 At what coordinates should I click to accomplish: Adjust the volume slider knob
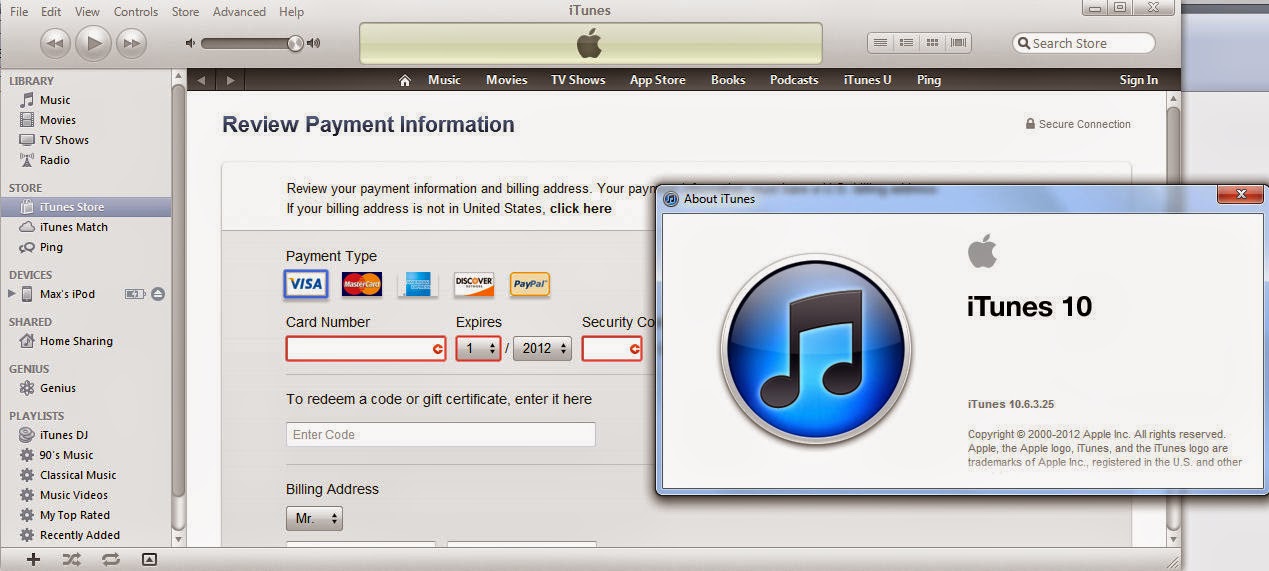coord(295,43)
